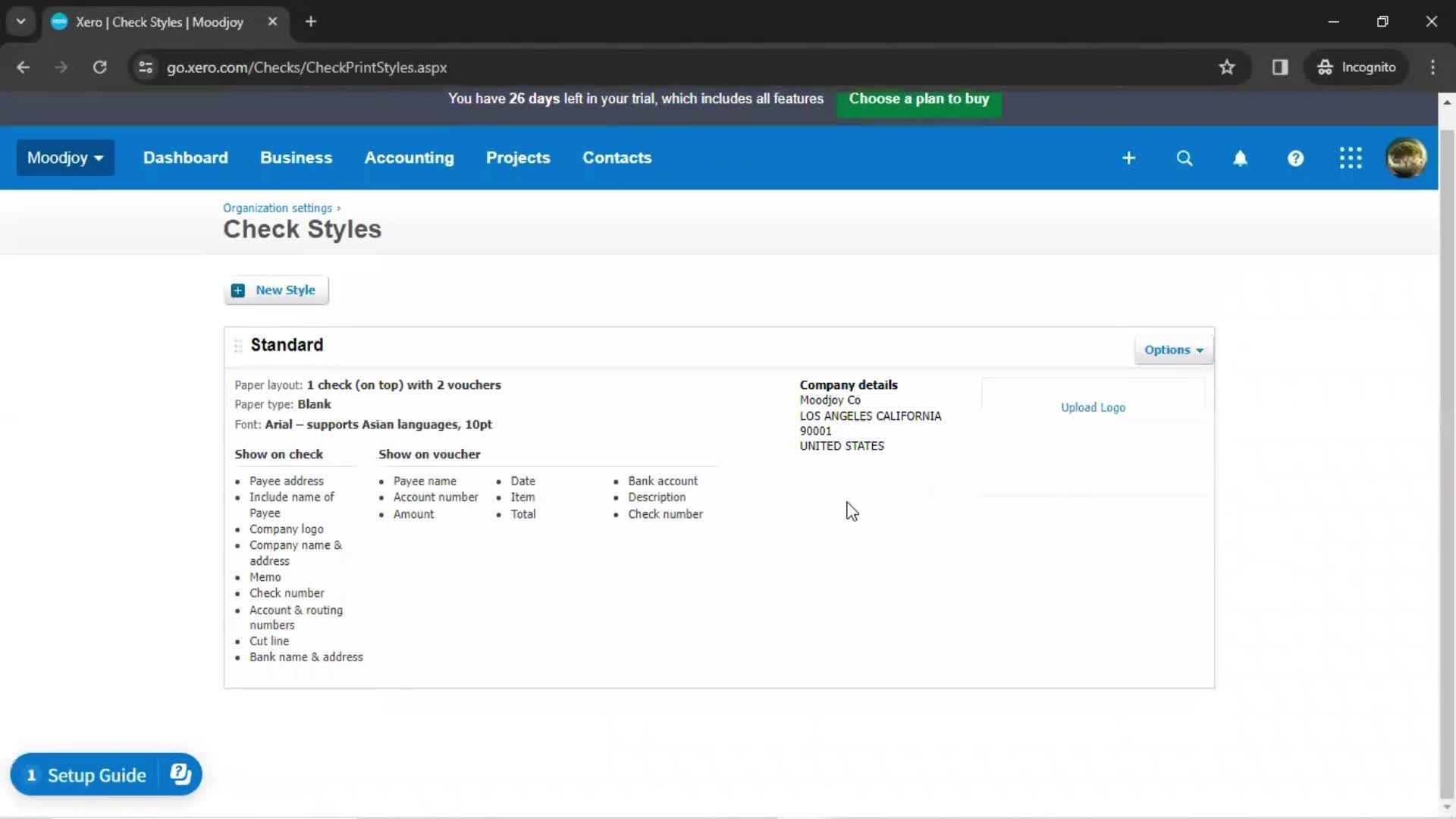Image resolution: width=1456 pixels, height=819 pixels.
Task: Close the Xero Check Styles tab
Action: 272,22
